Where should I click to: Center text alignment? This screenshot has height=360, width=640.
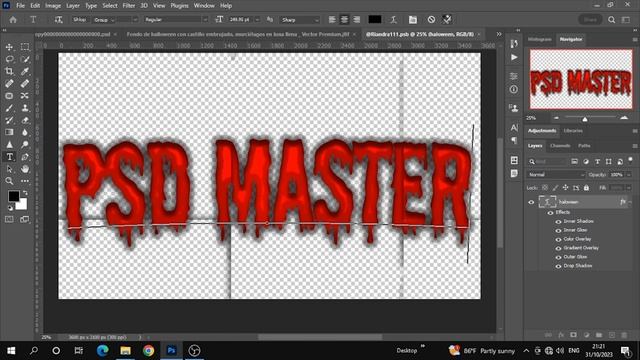[x=344, y=20]
